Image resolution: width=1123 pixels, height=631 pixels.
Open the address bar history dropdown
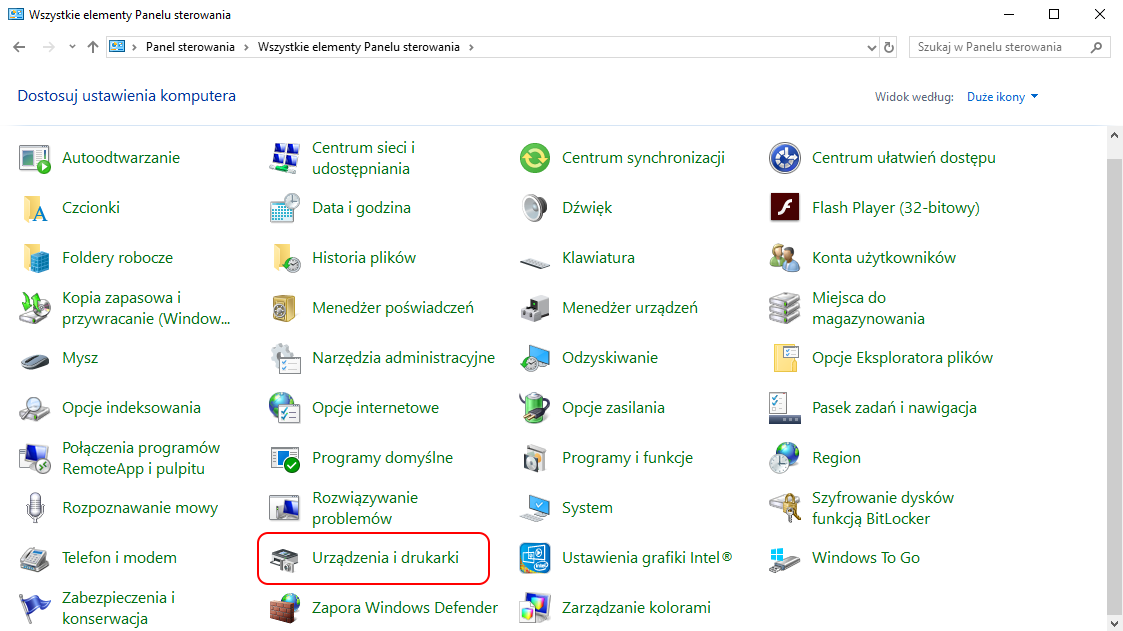(871, 47)
